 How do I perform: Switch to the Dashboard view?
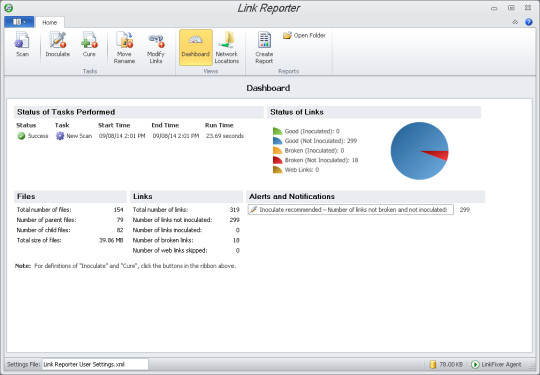pos(196,48)
